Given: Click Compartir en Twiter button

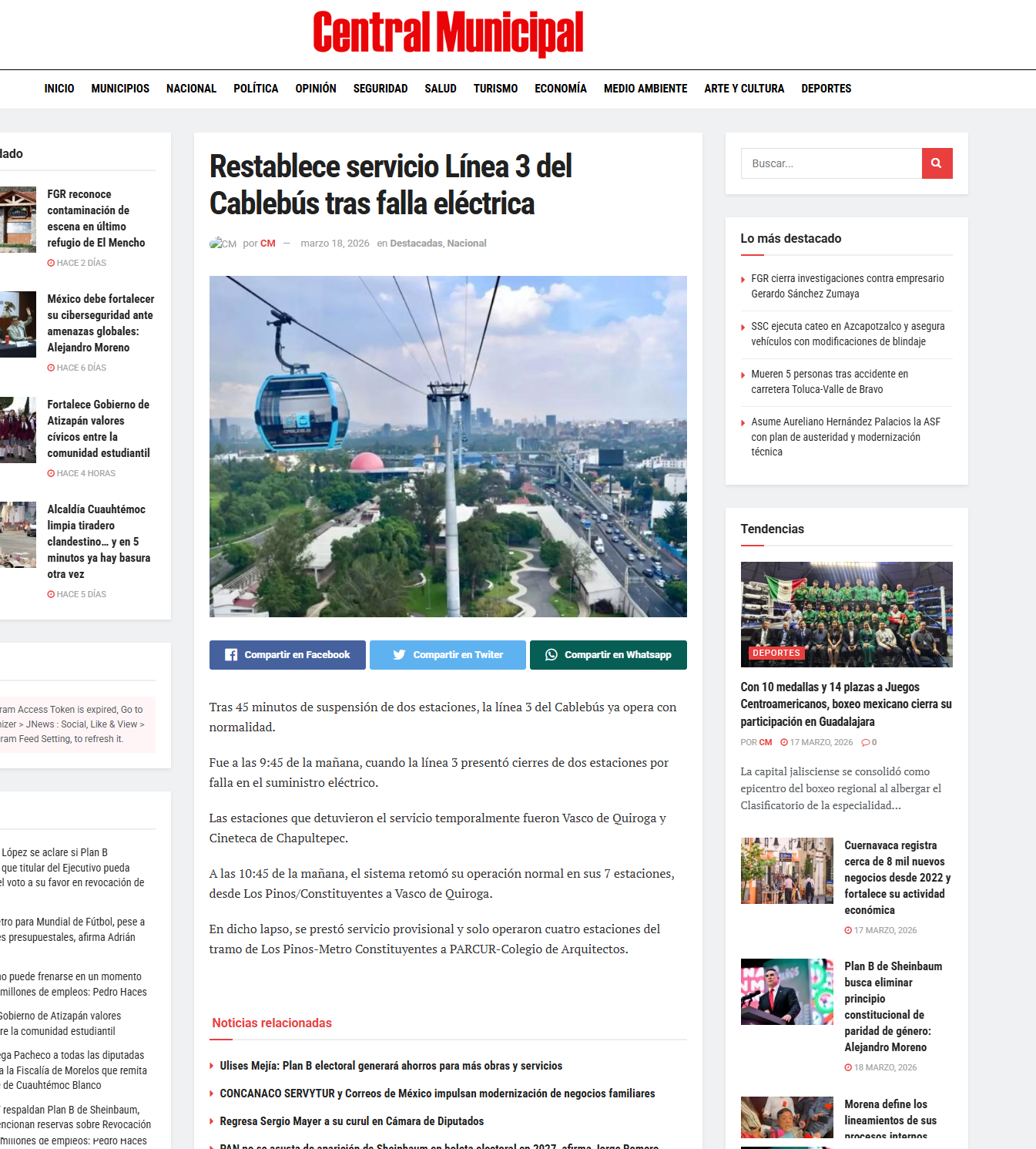Looking at the screenshot, I should [448, 655].
